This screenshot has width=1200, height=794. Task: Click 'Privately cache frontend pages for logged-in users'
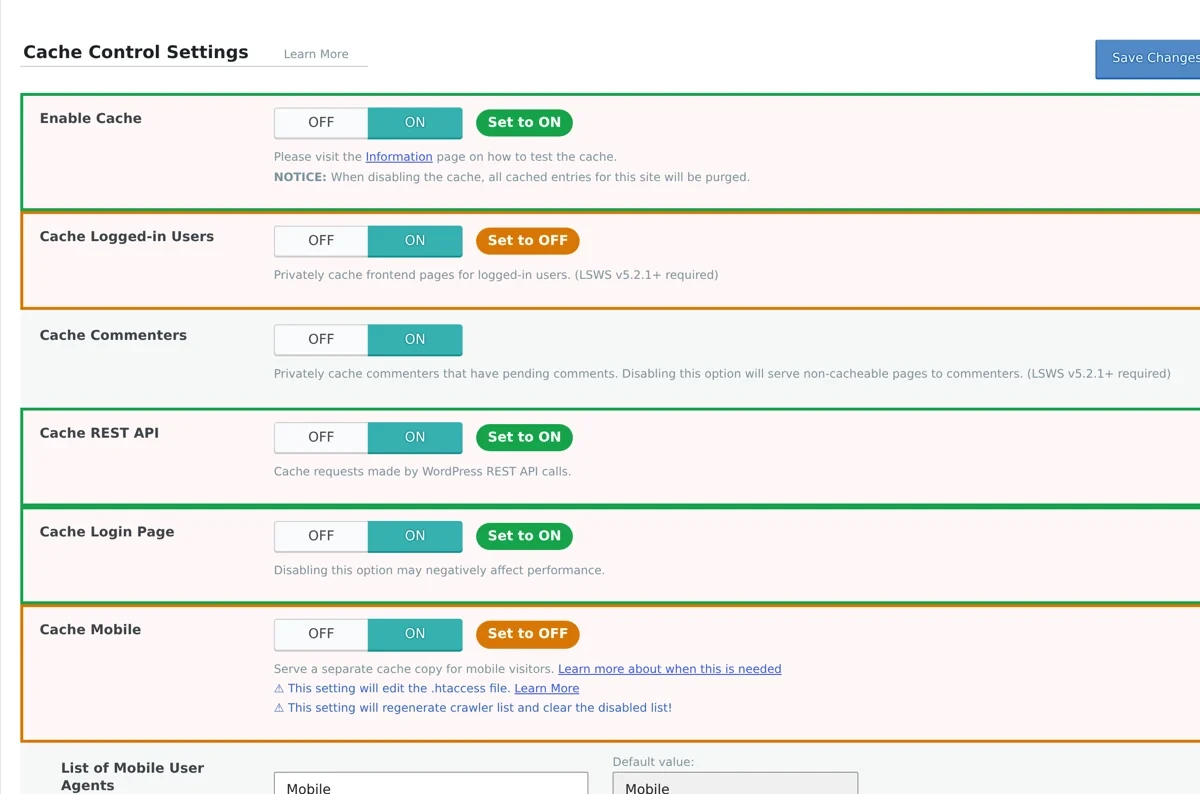tap(496, 275)
